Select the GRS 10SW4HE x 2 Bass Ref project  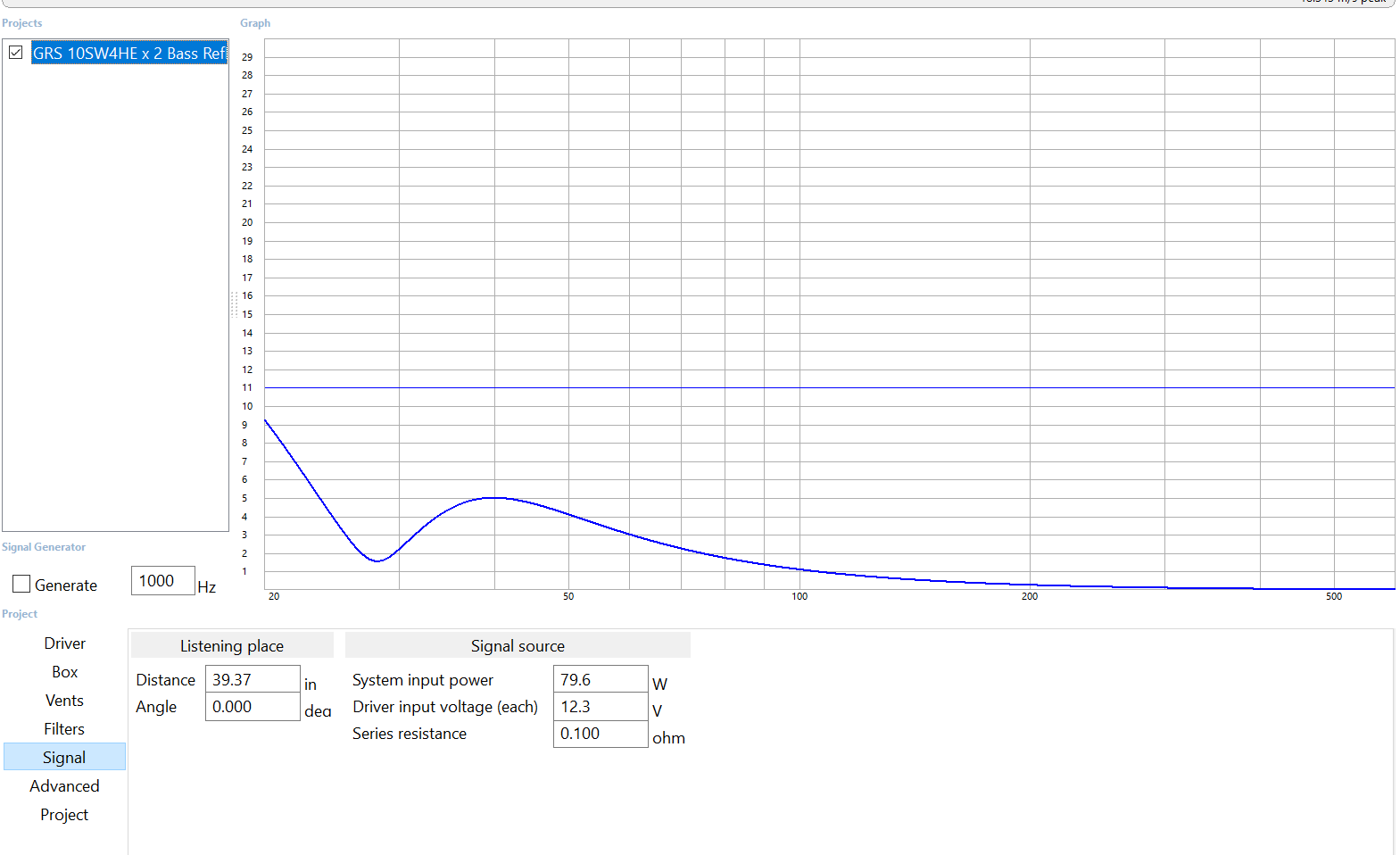[x=129, y=54]
